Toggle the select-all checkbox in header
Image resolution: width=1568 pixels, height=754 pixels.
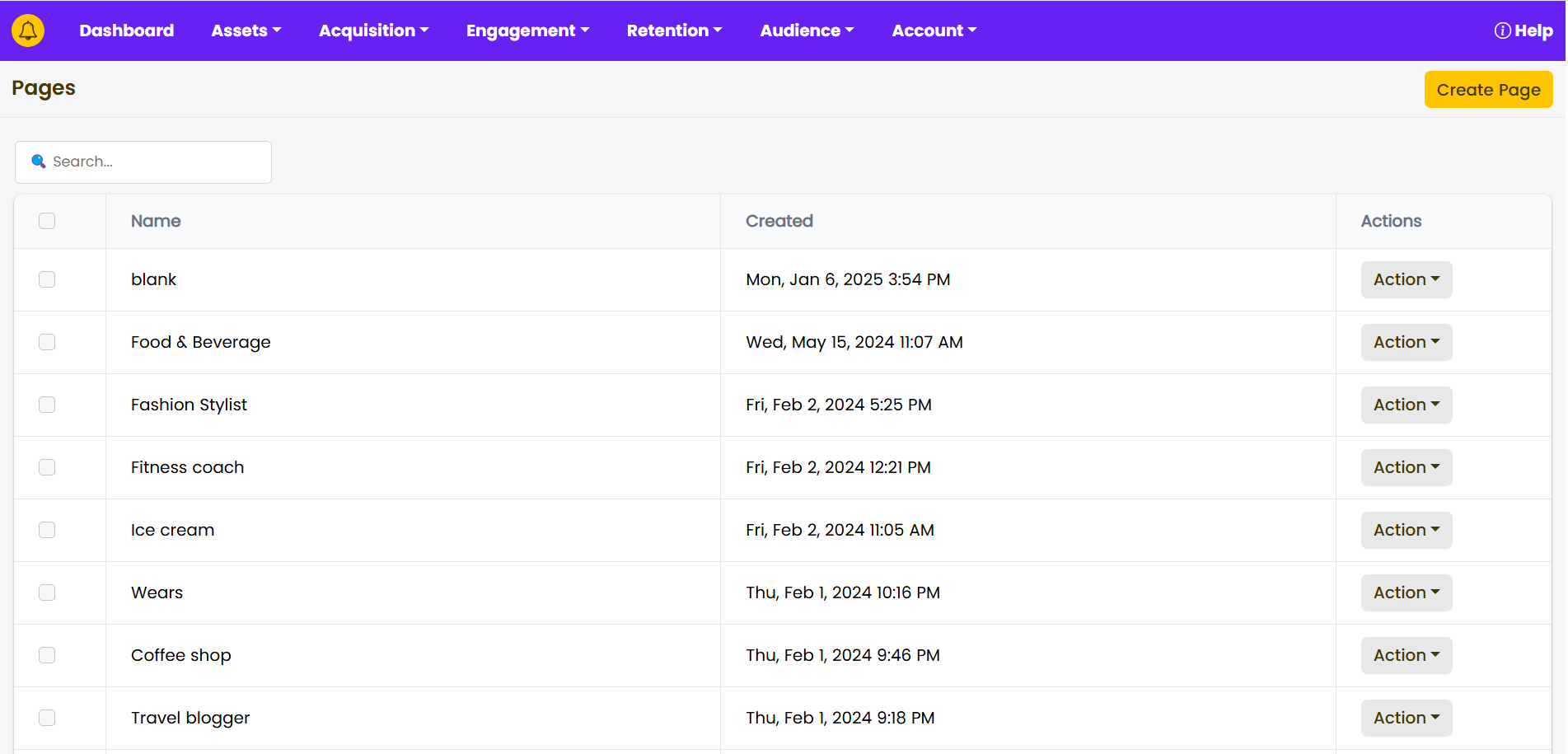coord(47,221)
